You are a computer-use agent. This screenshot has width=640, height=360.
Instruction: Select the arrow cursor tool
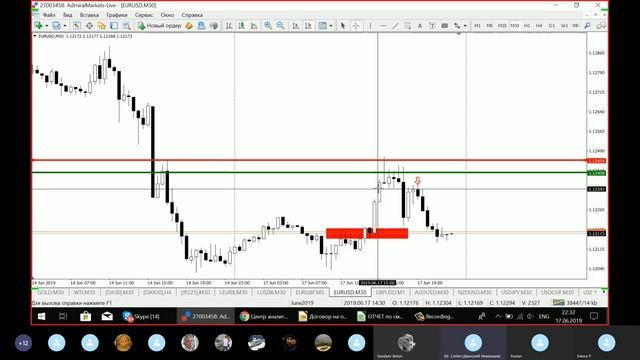[343, 26]
